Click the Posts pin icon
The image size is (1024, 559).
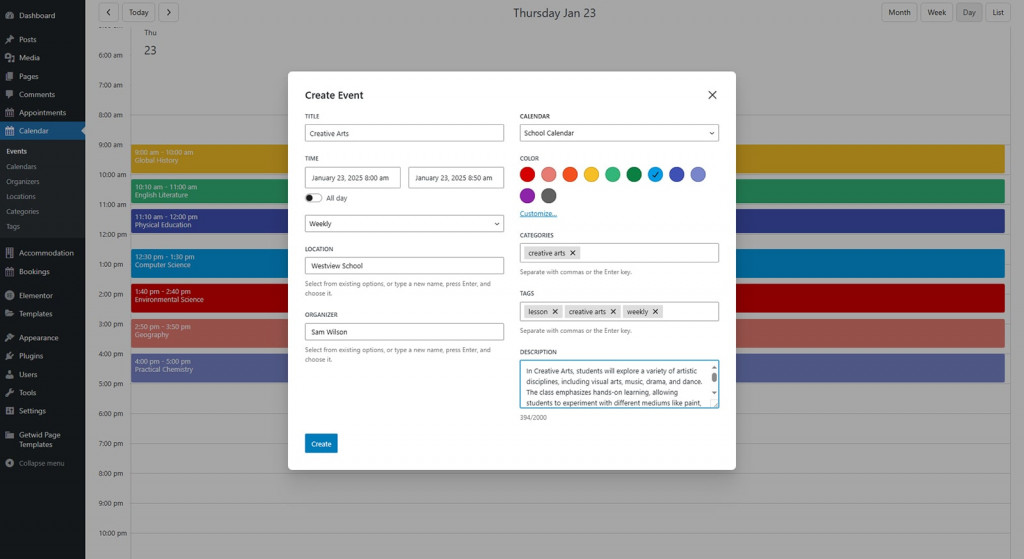pos(9,39)
